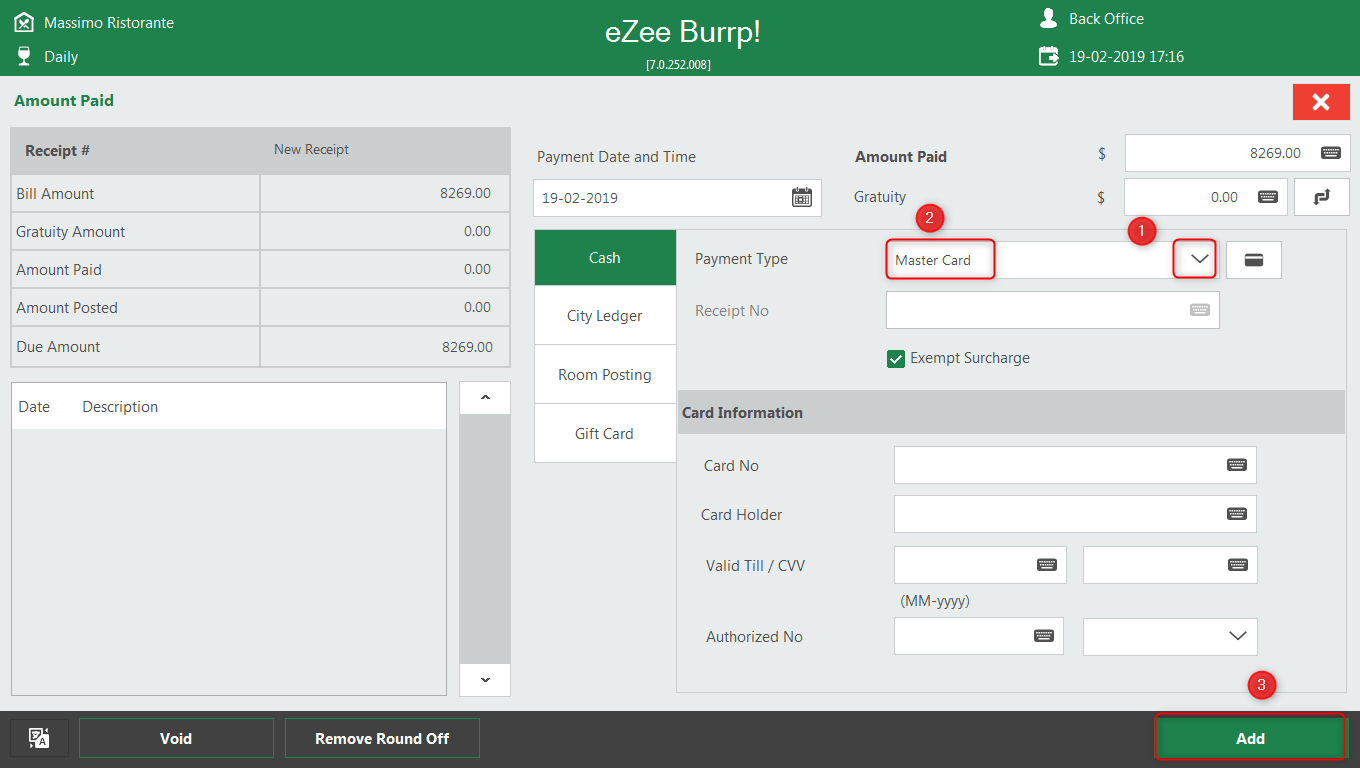This screenshot has width=1360, height=768.
Task: Click the Back Office user icon
Action: [x=1048, y=18]
